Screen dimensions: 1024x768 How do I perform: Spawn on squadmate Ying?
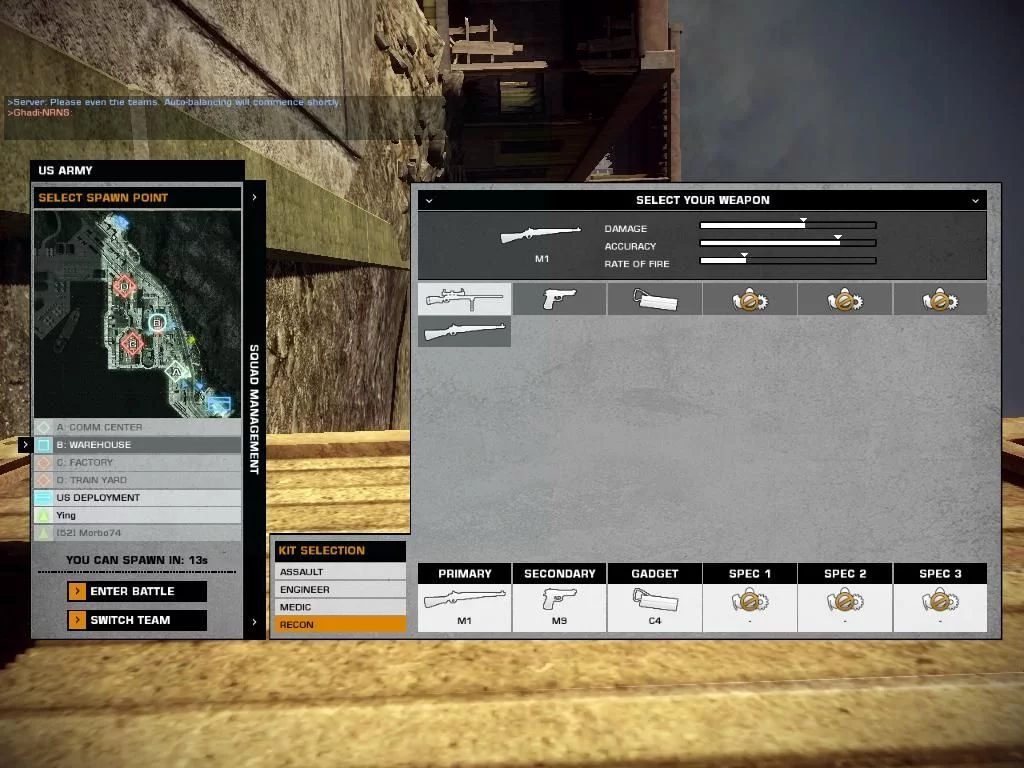[x=137, y=515]
